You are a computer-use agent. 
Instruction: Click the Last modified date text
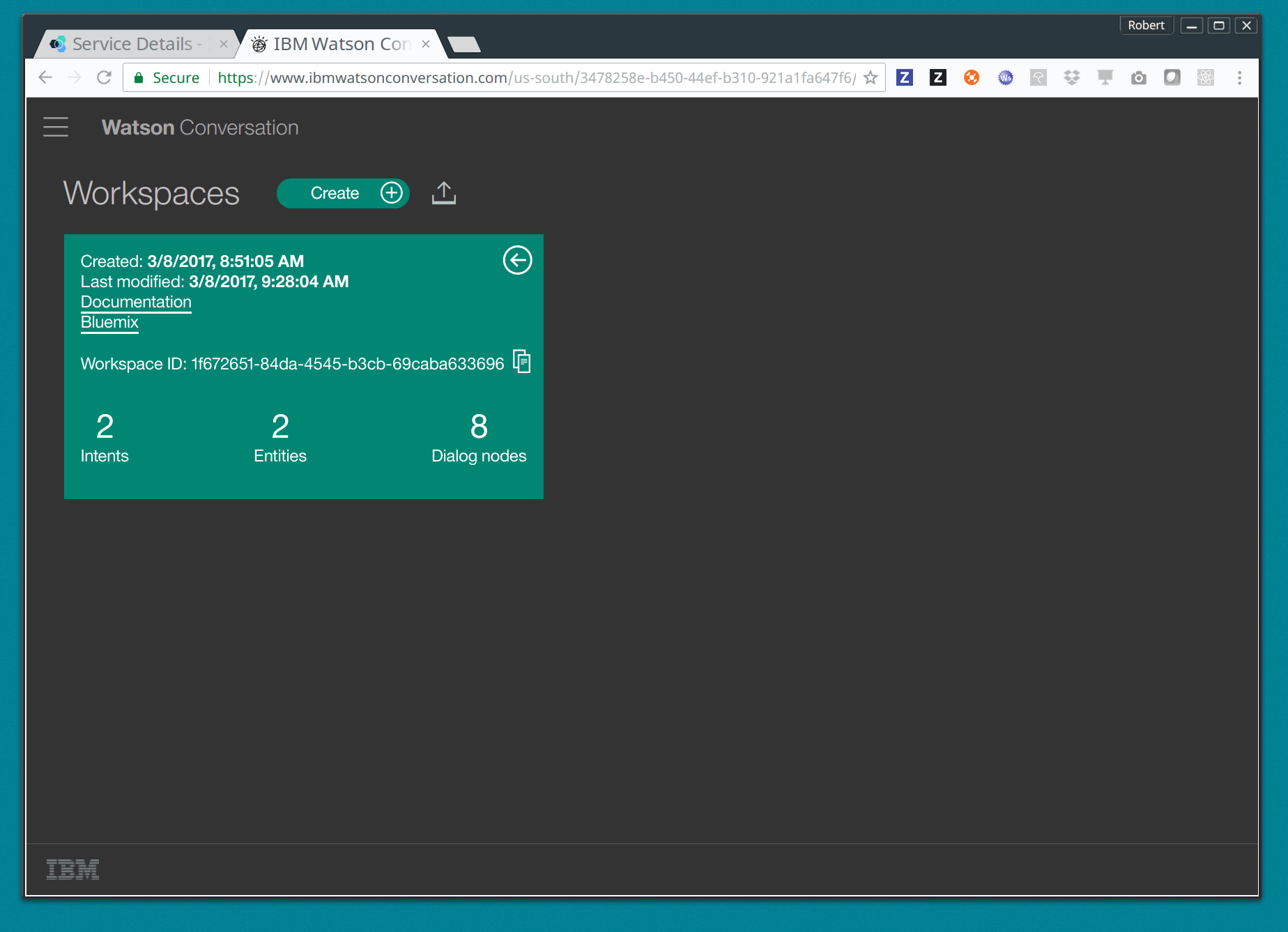click(x=215, y=282)
